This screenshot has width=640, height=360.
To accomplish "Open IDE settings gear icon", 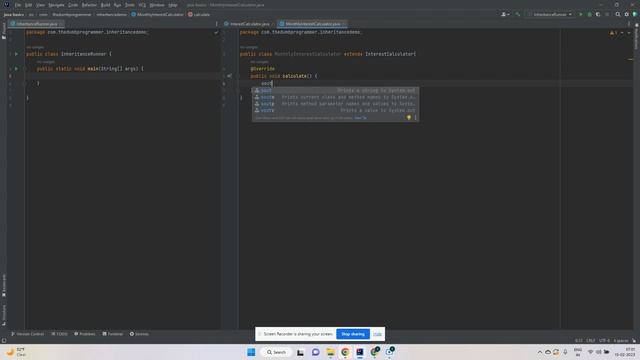I will click(x=627, y=14).
